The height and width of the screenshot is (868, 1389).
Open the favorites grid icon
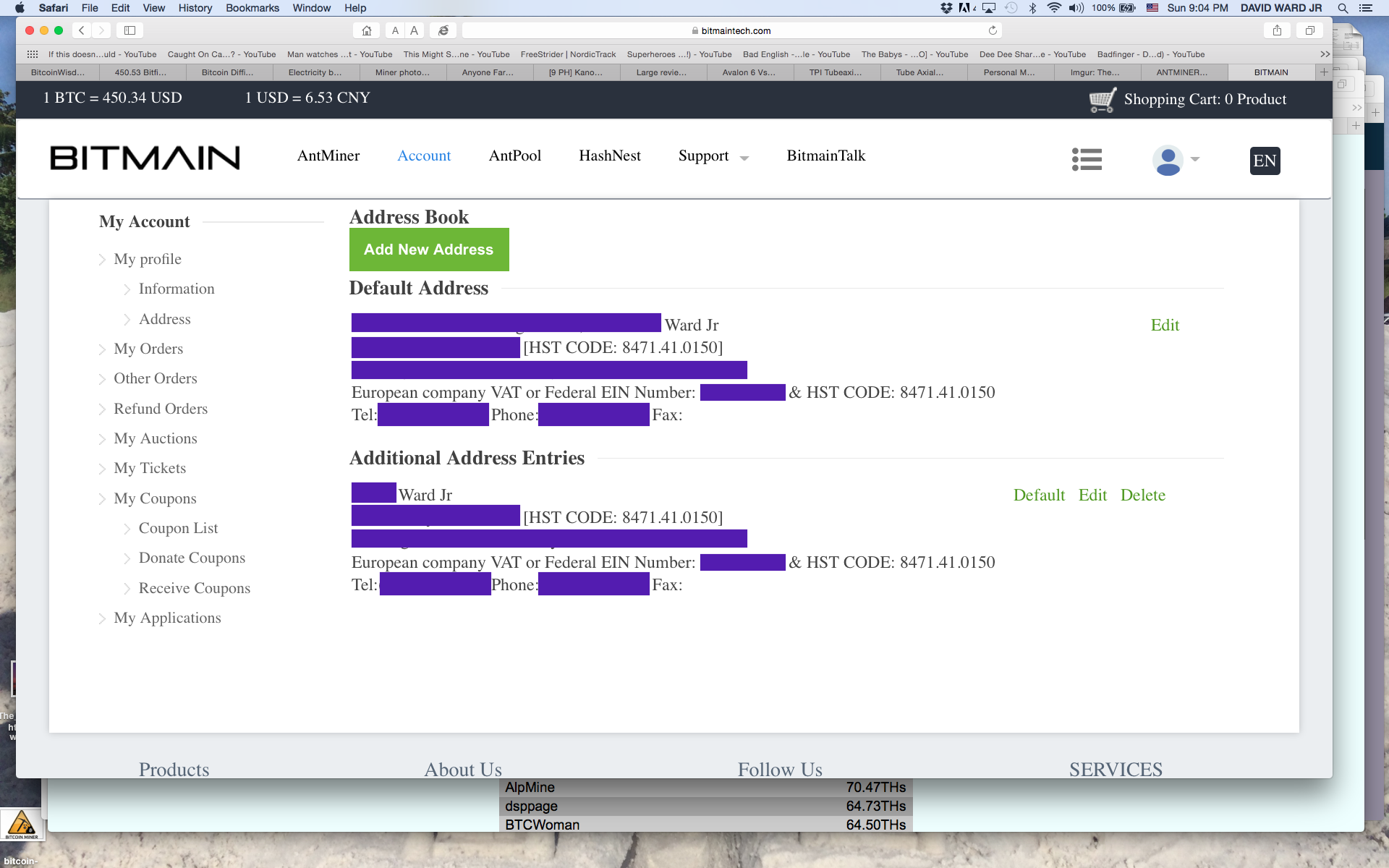click(x=33, y=54)
